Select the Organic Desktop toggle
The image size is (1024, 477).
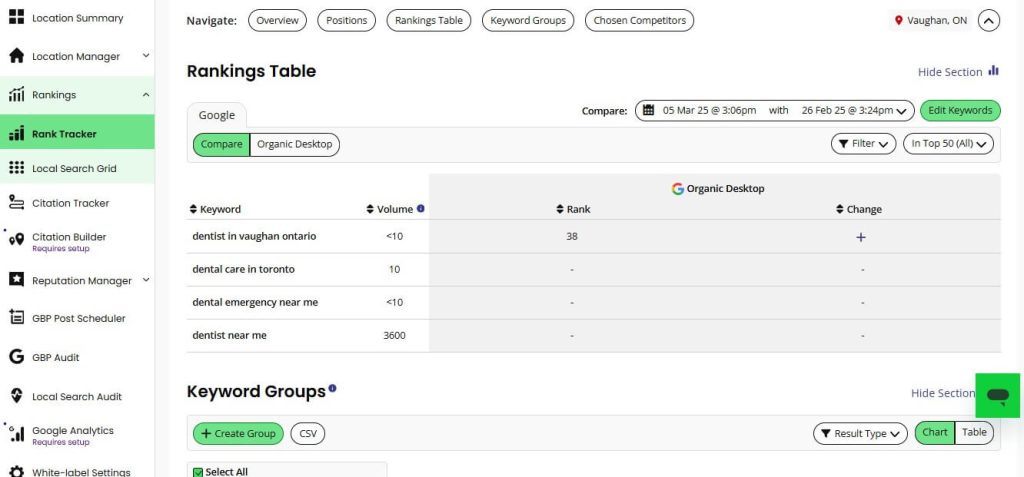[295, 144]
